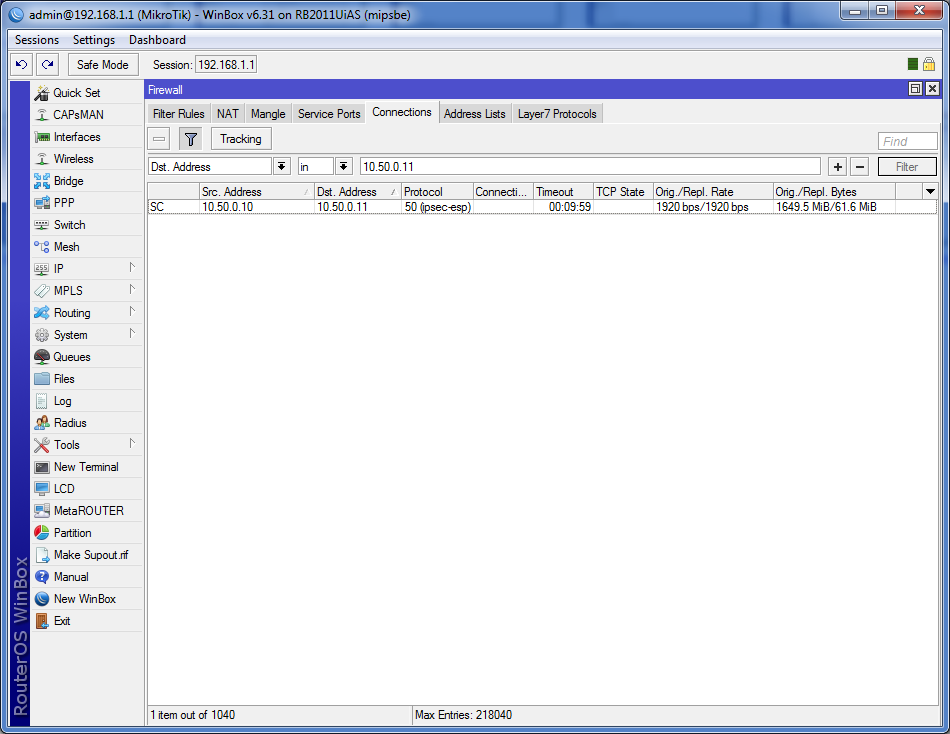Expand the IP submenu
The image size is (950, 734).
tap(87, 269)
